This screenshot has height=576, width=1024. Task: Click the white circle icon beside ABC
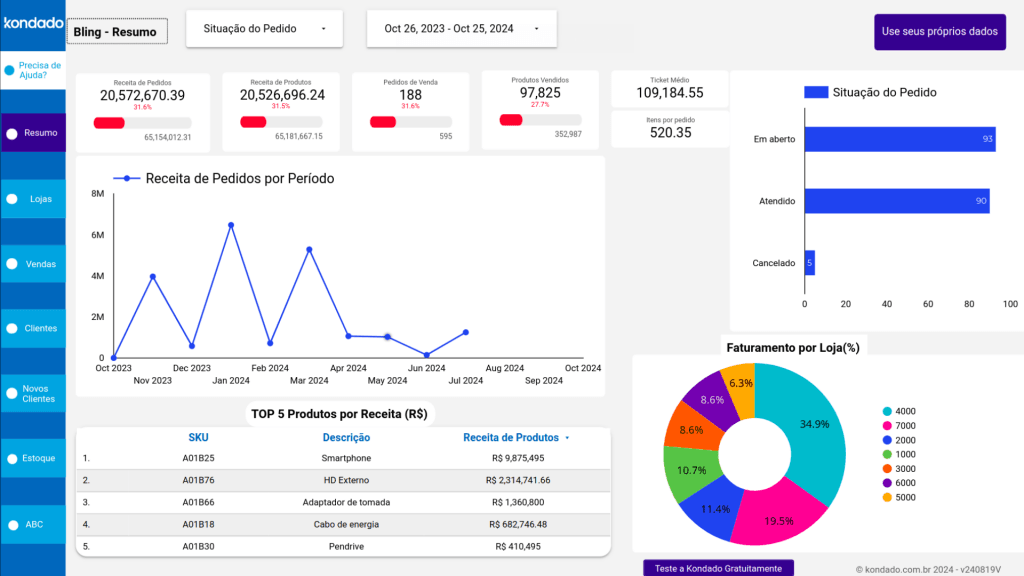click(x=12, y=524)
